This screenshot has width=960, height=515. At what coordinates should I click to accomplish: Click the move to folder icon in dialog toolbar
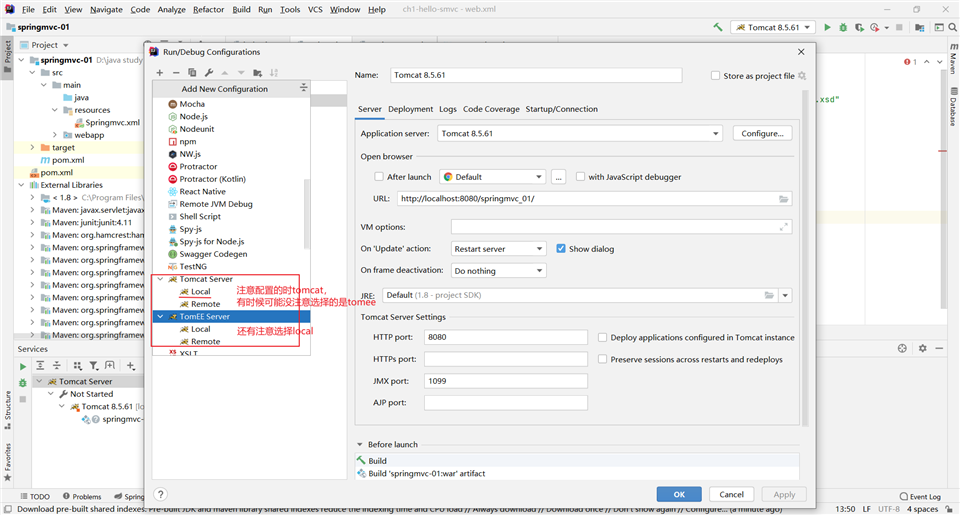pos(258,72)
